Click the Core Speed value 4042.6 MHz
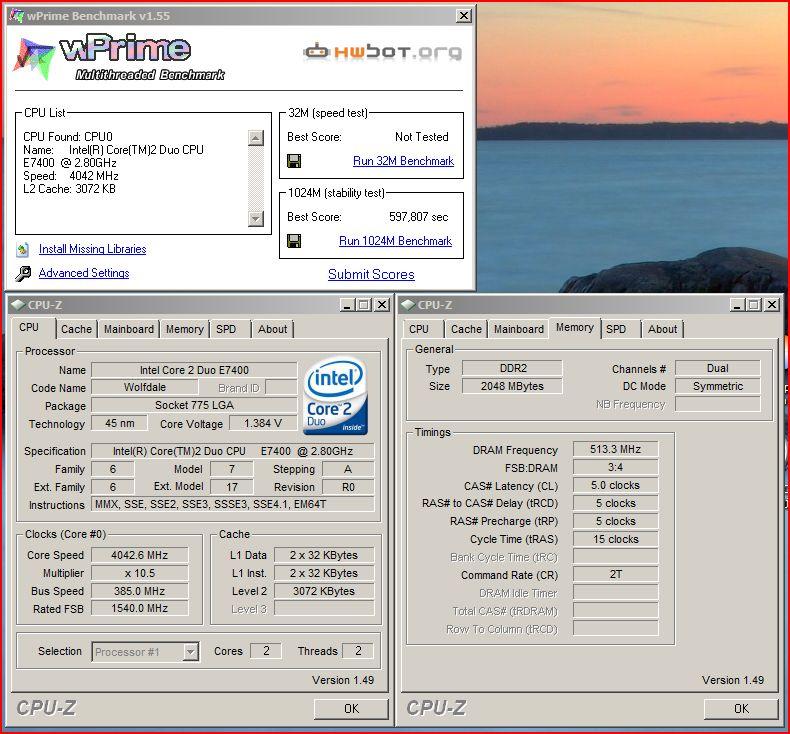Image resolution: width=790 pixels, height=734 pixels. (x=140, y=555)
